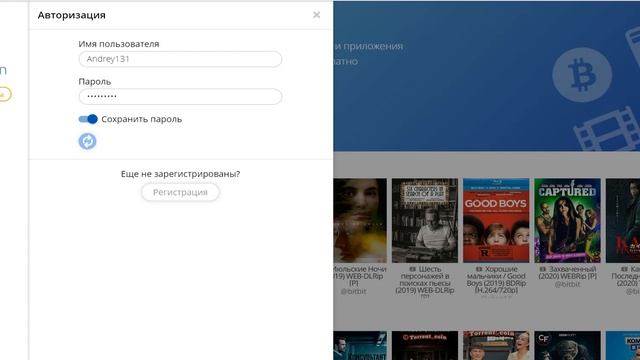
Task: Click @bitbit under Захваченный title
Action: 567,284
